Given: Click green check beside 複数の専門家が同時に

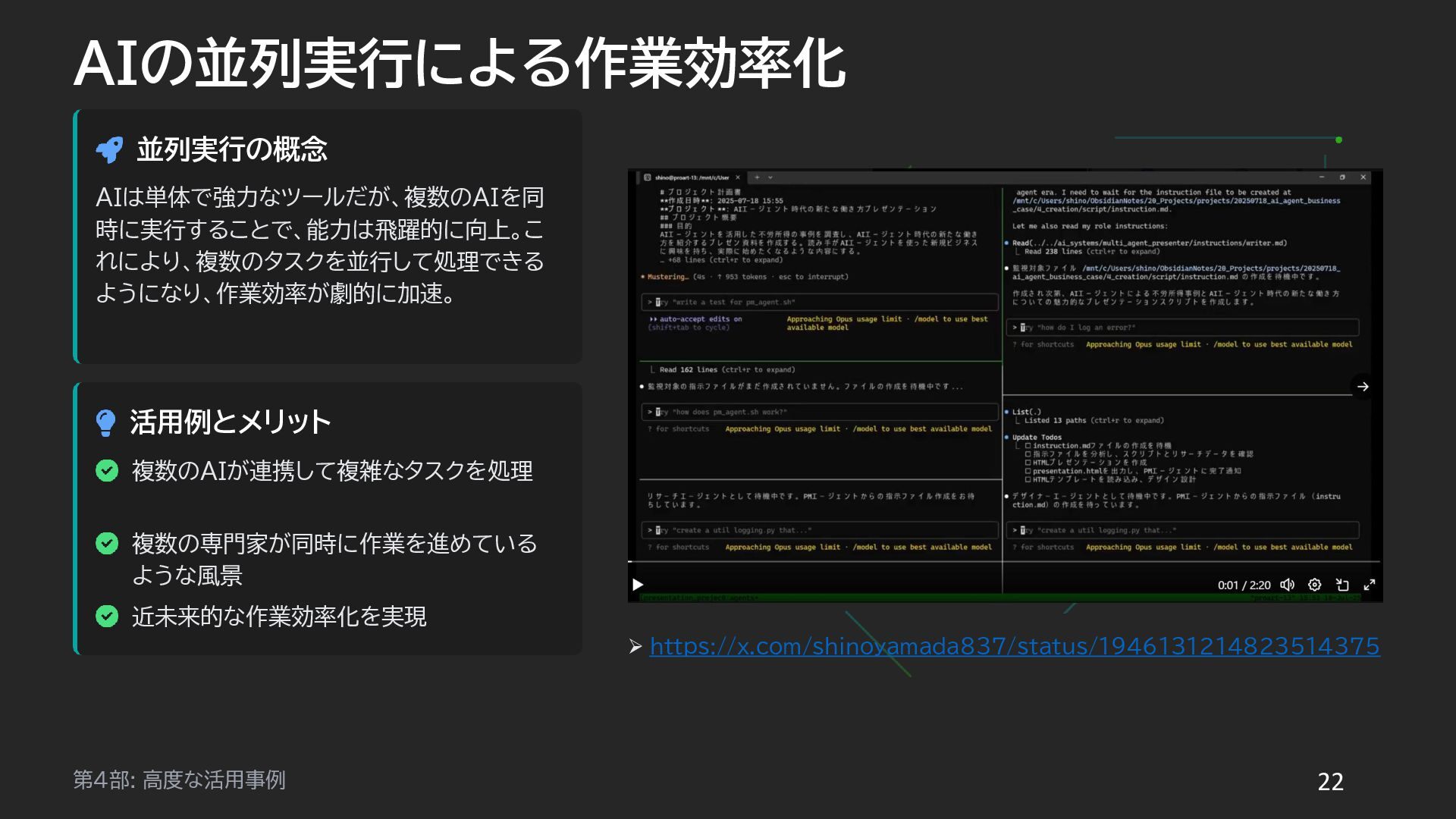Looking at the screenshot, I should pos(107,544).
